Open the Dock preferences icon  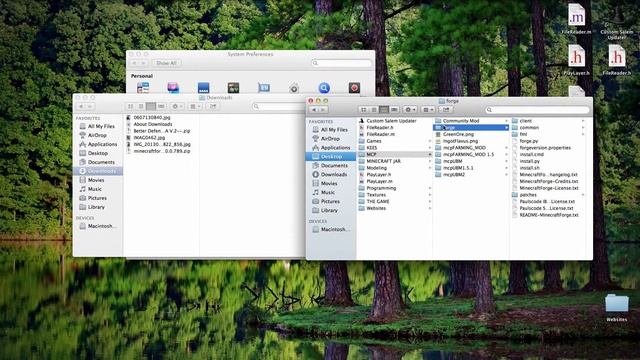tap(203, 87)
